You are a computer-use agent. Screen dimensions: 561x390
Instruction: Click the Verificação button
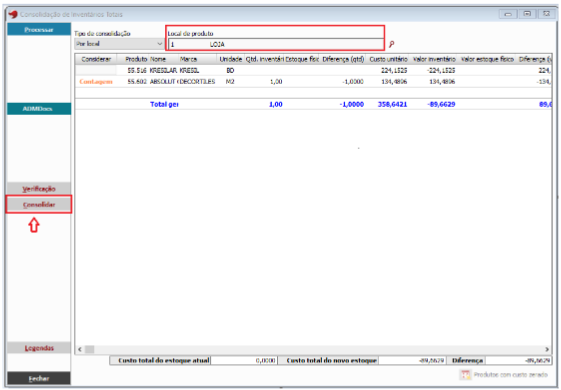tap(39, 189)
